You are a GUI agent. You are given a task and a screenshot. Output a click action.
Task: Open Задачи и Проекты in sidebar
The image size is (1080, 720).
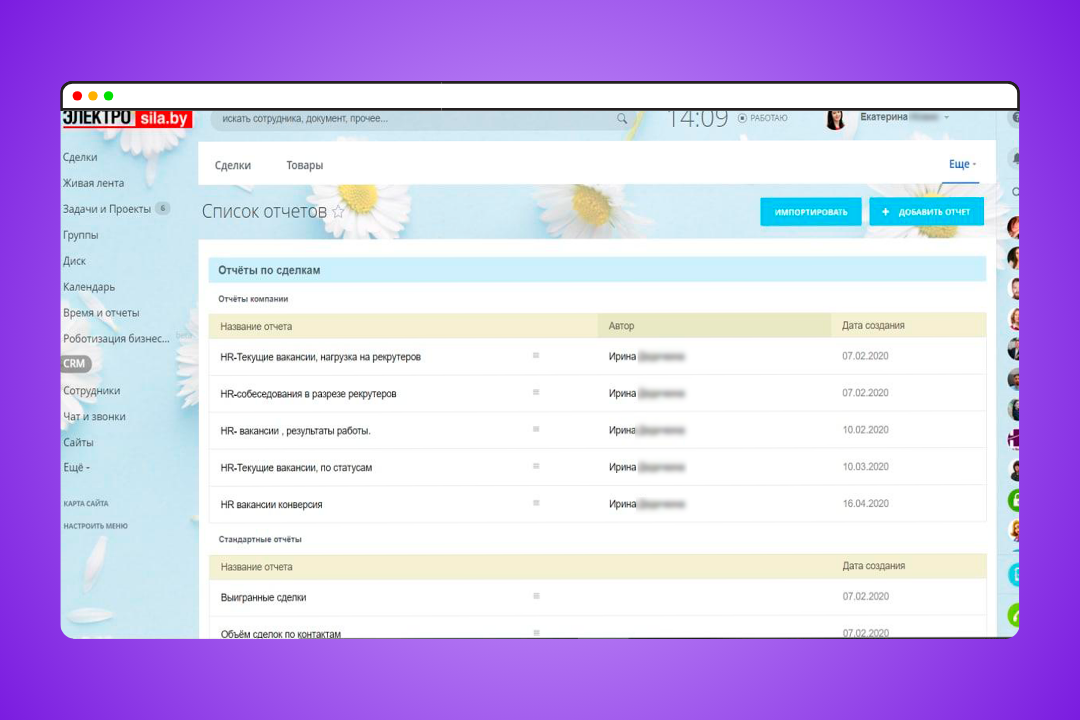pos(107,209)
